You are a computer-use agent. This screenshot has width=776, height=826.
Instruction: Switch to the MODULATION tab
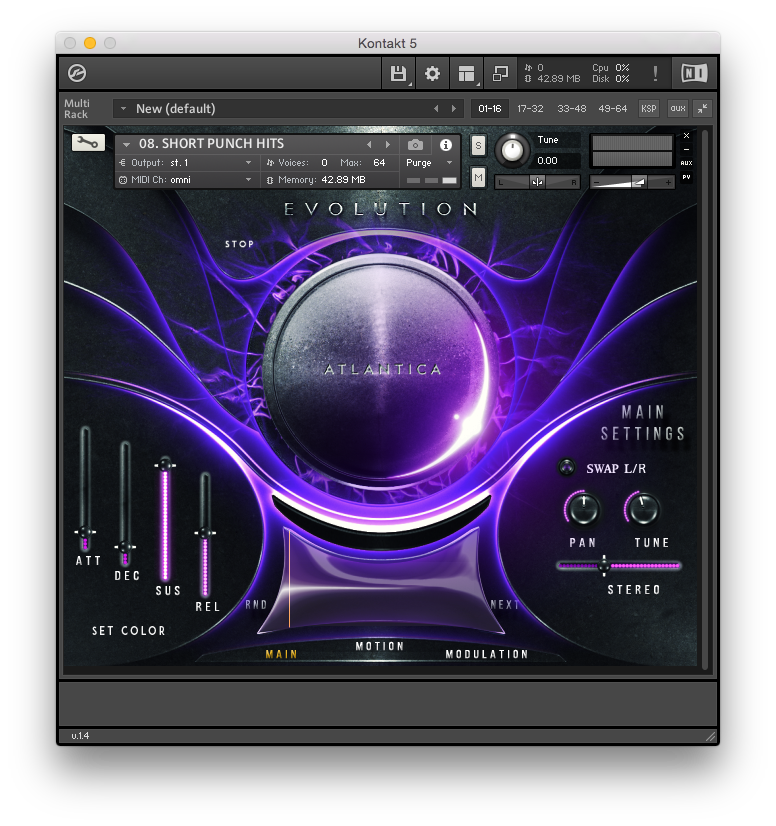coord(487,654)
